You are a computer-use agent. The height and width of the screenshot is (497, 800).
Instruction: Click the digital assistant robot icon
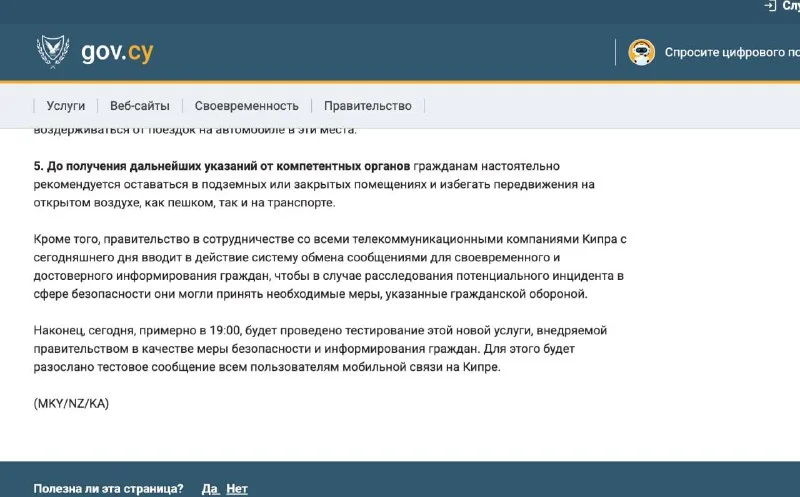[x=641, y=52]
